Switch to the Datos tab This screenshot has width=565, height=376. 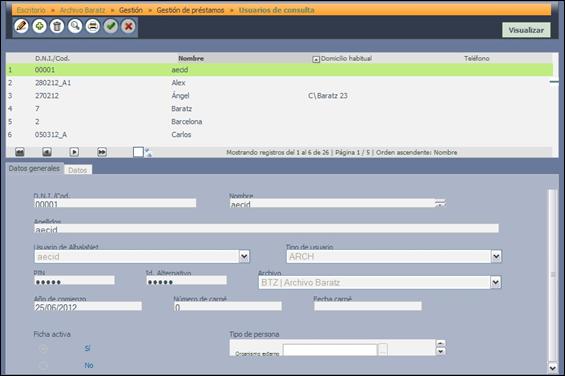(x=78, y=170)
